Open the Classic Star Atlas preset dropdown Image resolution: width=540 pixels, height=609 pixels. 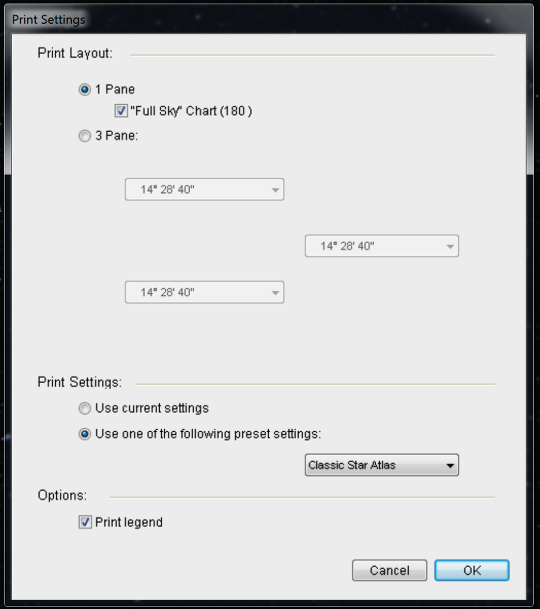click(x=381, y=465)
